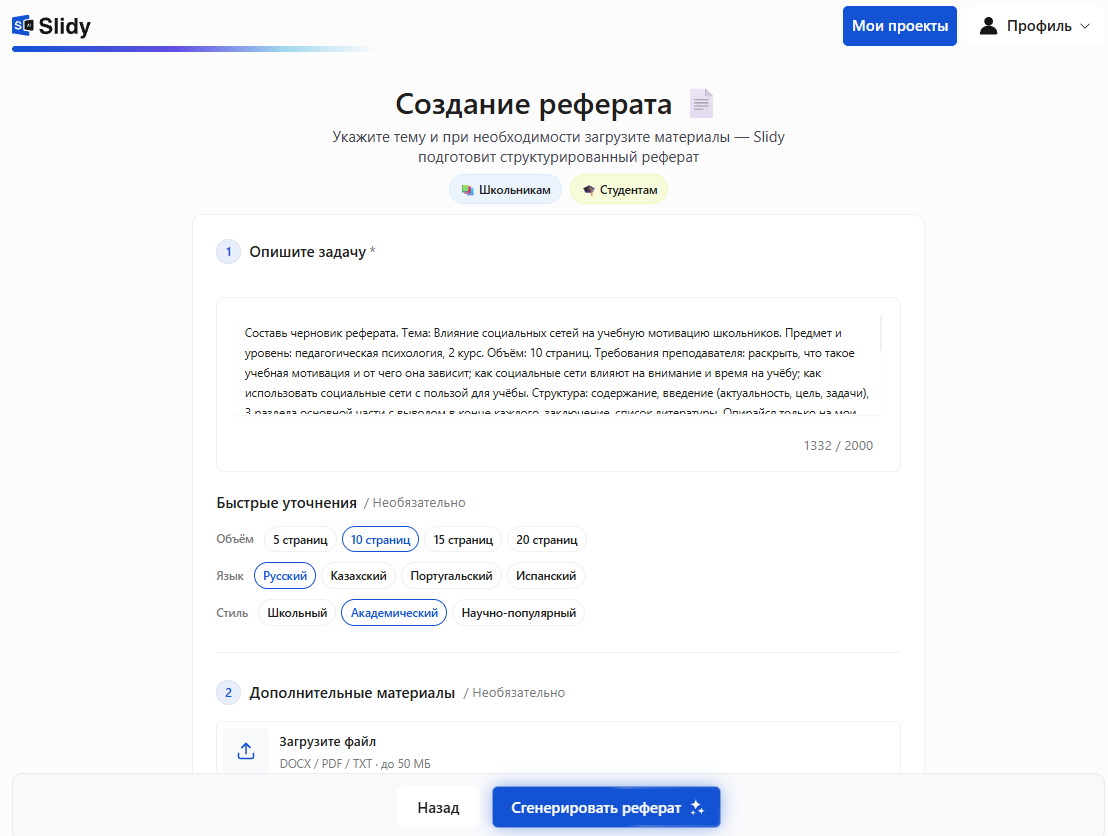Screen dimensions: 1108x836
Task: Click the Slidy logo icon
Action: (23, 26)
